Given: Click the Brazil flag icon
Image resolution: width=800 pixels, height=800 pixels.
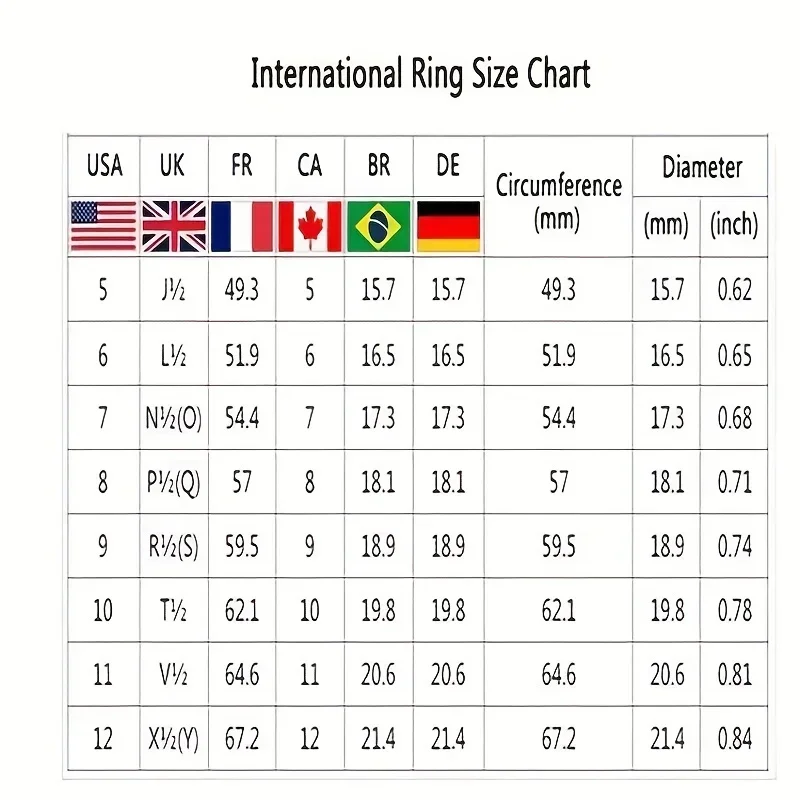Looking at the screenshot, I should [379, 225].
